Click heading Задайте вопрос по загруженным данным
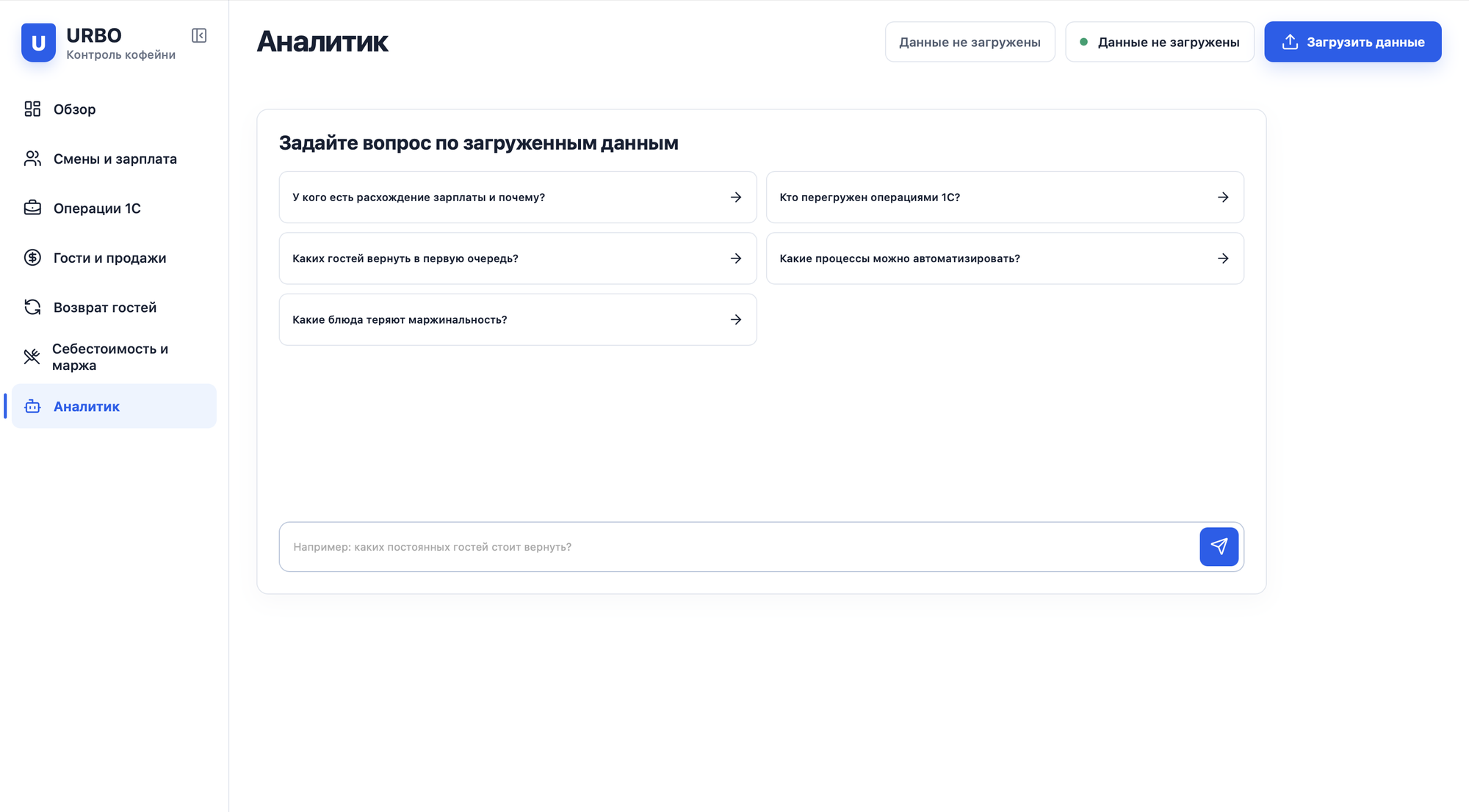The image size is (1469, 812). click(479, 143)
